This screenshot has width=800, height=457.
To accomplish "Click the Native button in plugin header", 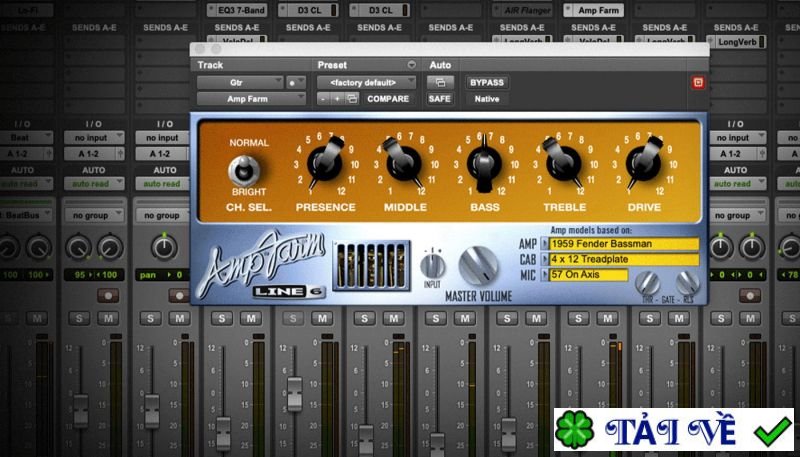I will [x=487, y=99].
